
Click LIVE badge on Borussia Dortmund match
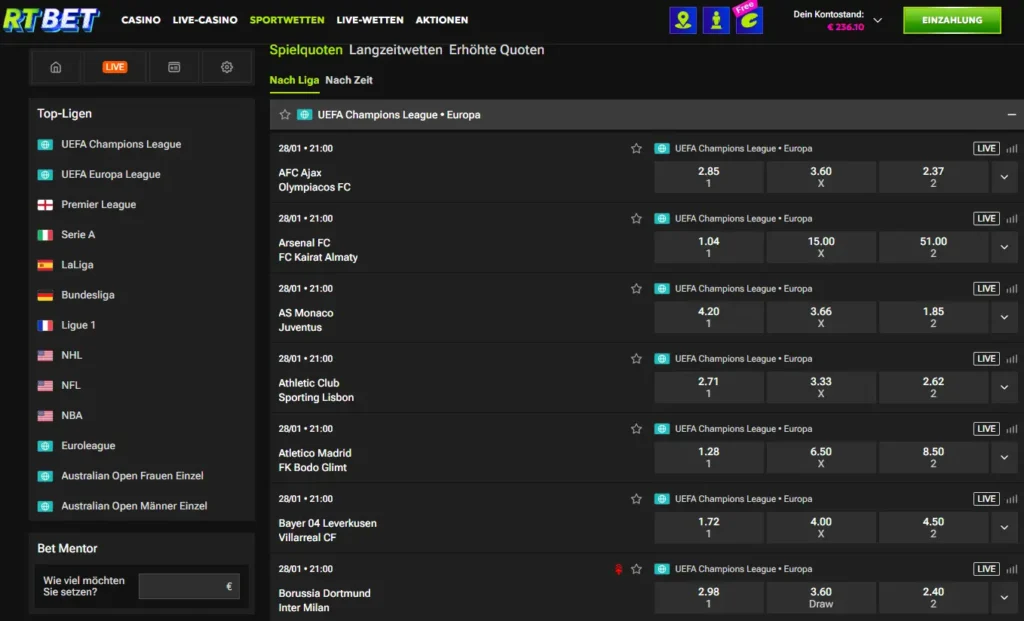986,569
